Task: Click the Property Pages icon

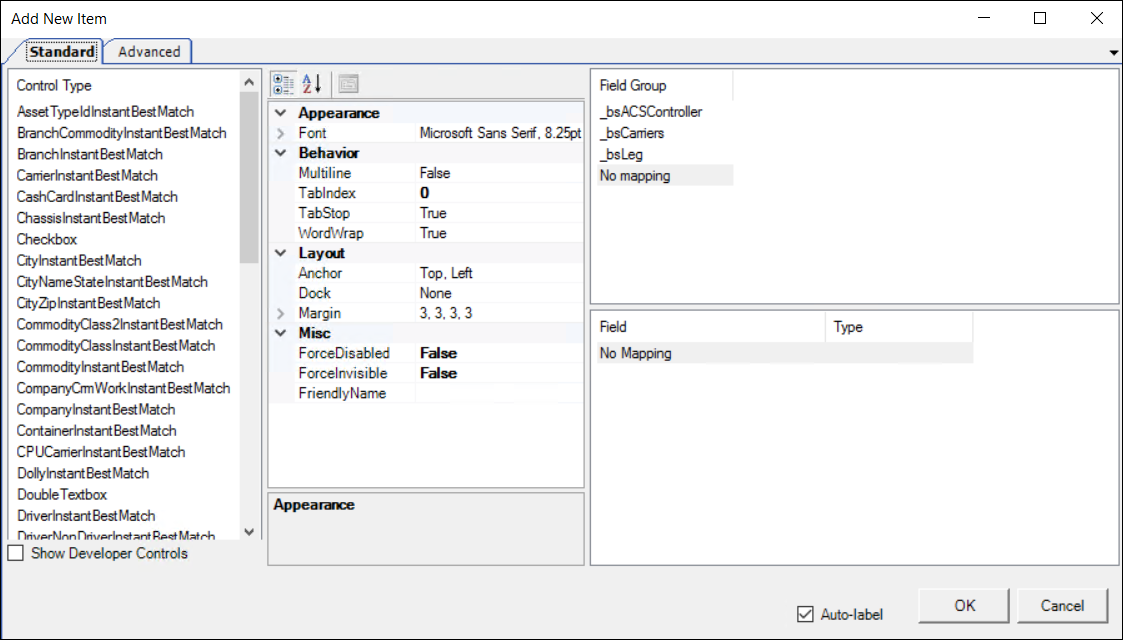Action: (x=348, y=84)
